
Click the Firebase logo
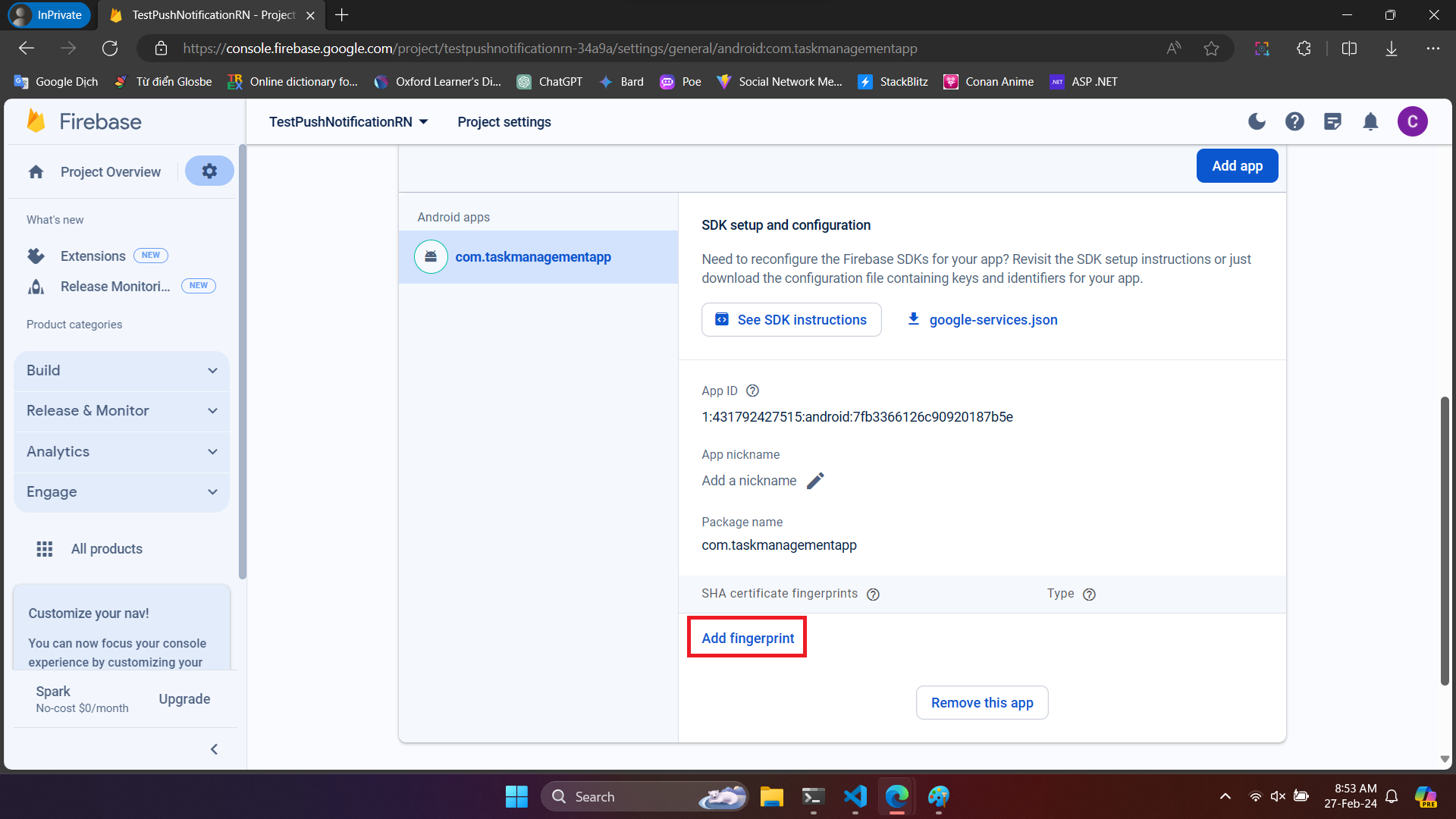[x=84, y=121]
